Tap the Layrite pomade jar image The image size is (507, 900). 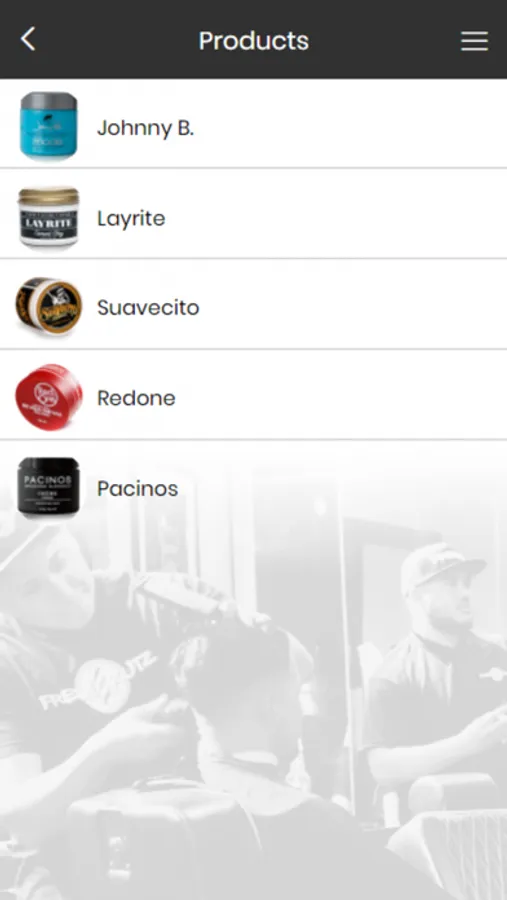click(49, 217)
